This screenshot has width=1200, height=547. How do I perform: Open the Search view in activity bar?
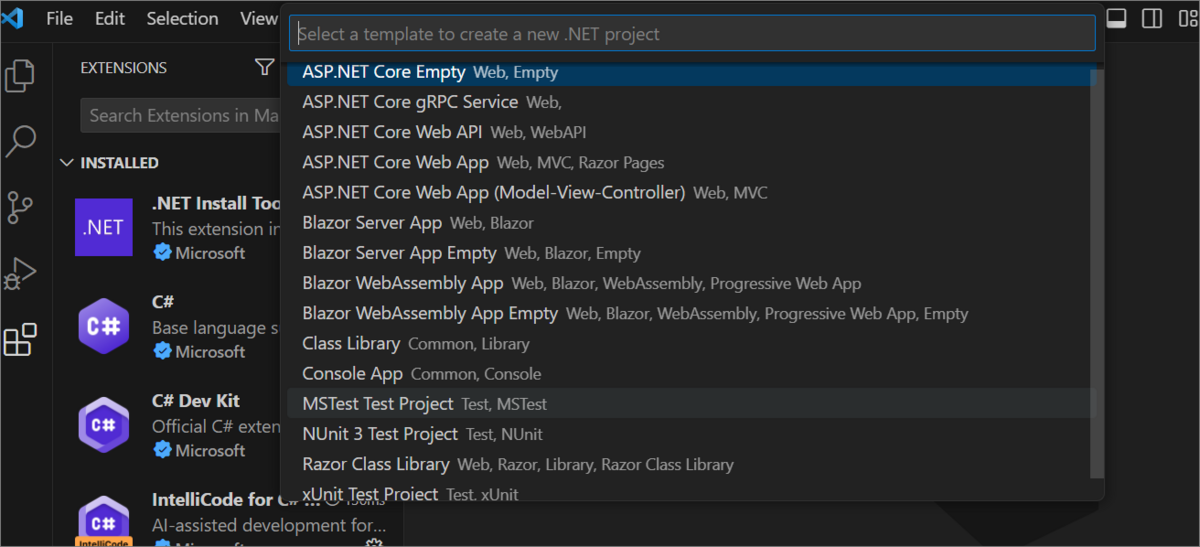tap(20, 141)
